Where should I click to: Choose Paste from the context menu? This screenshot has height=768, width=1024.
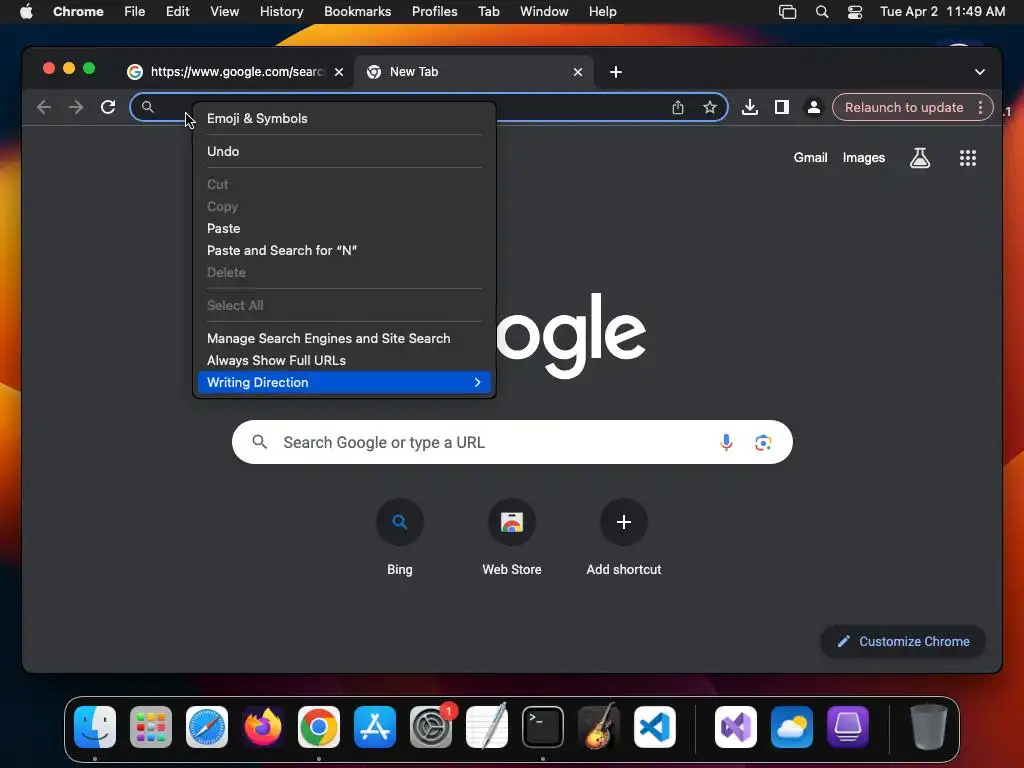pyautogui.click(x=344, y=229)
